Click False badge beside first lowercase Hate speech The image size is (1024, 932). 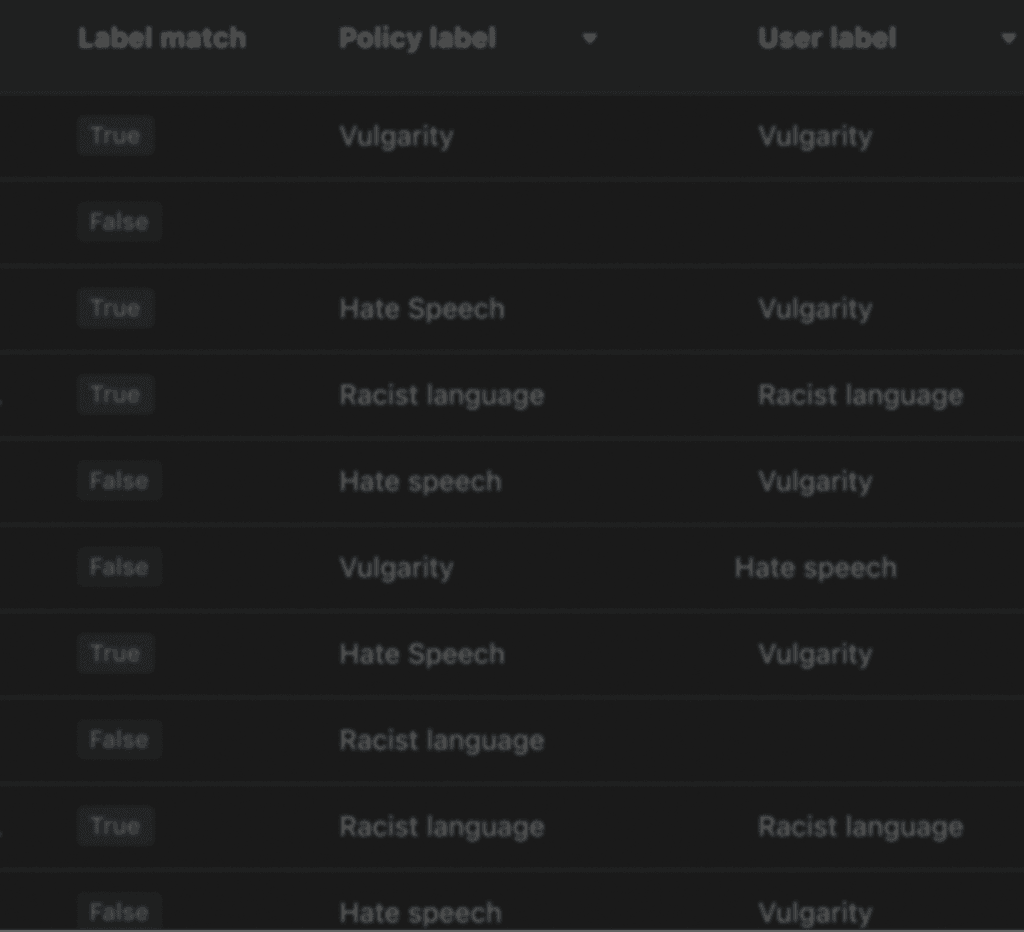pos(120,481)
